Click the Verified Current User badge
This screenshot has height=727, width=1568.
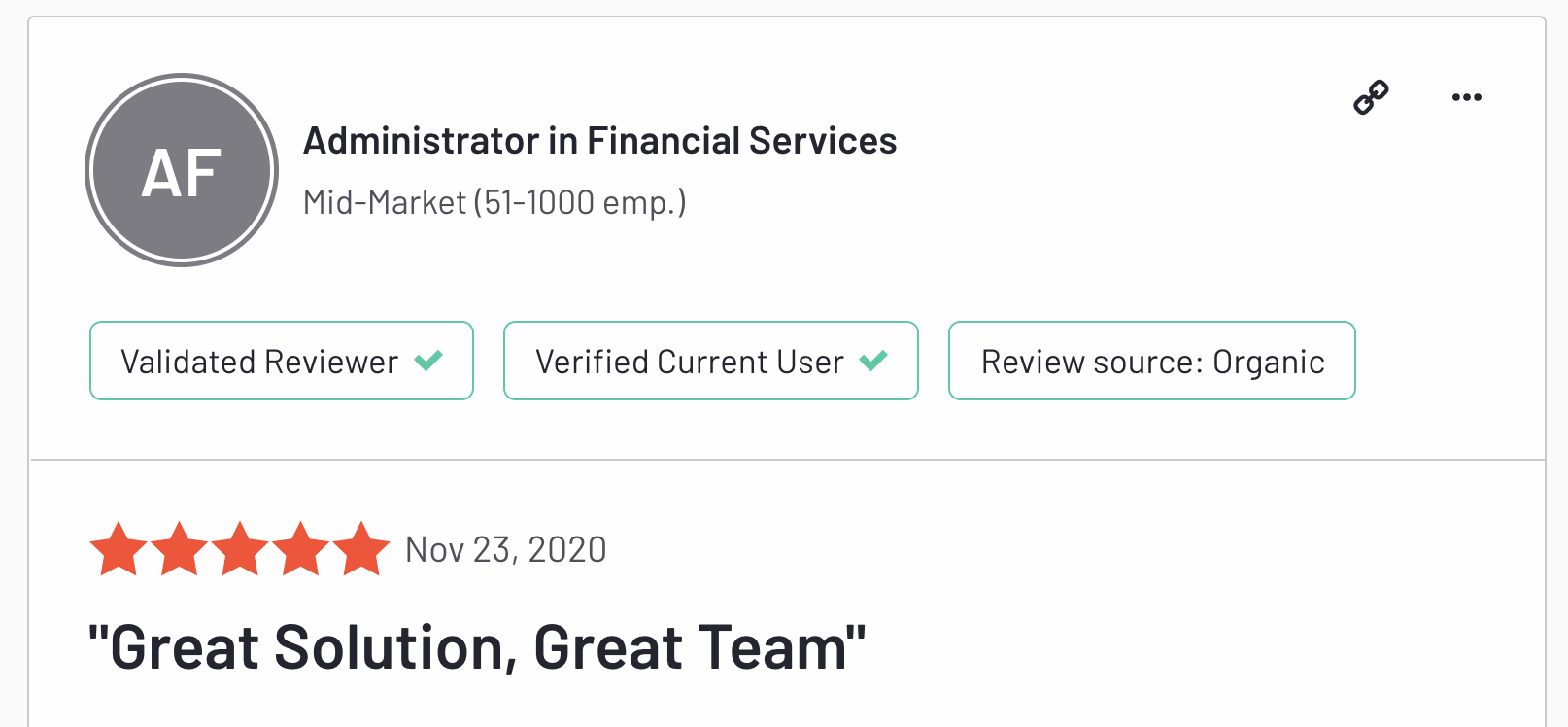(710, 361)
